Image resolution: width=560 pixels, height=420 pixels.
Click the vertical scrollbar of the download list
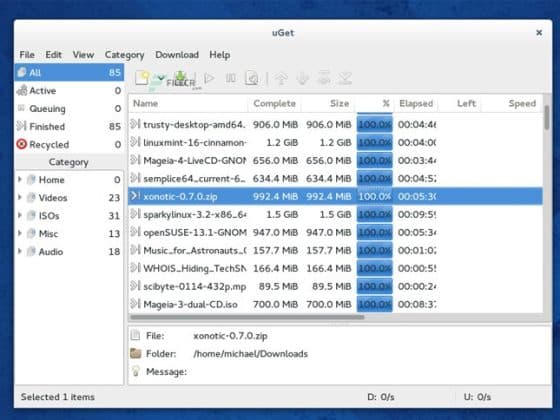[547, 117]
